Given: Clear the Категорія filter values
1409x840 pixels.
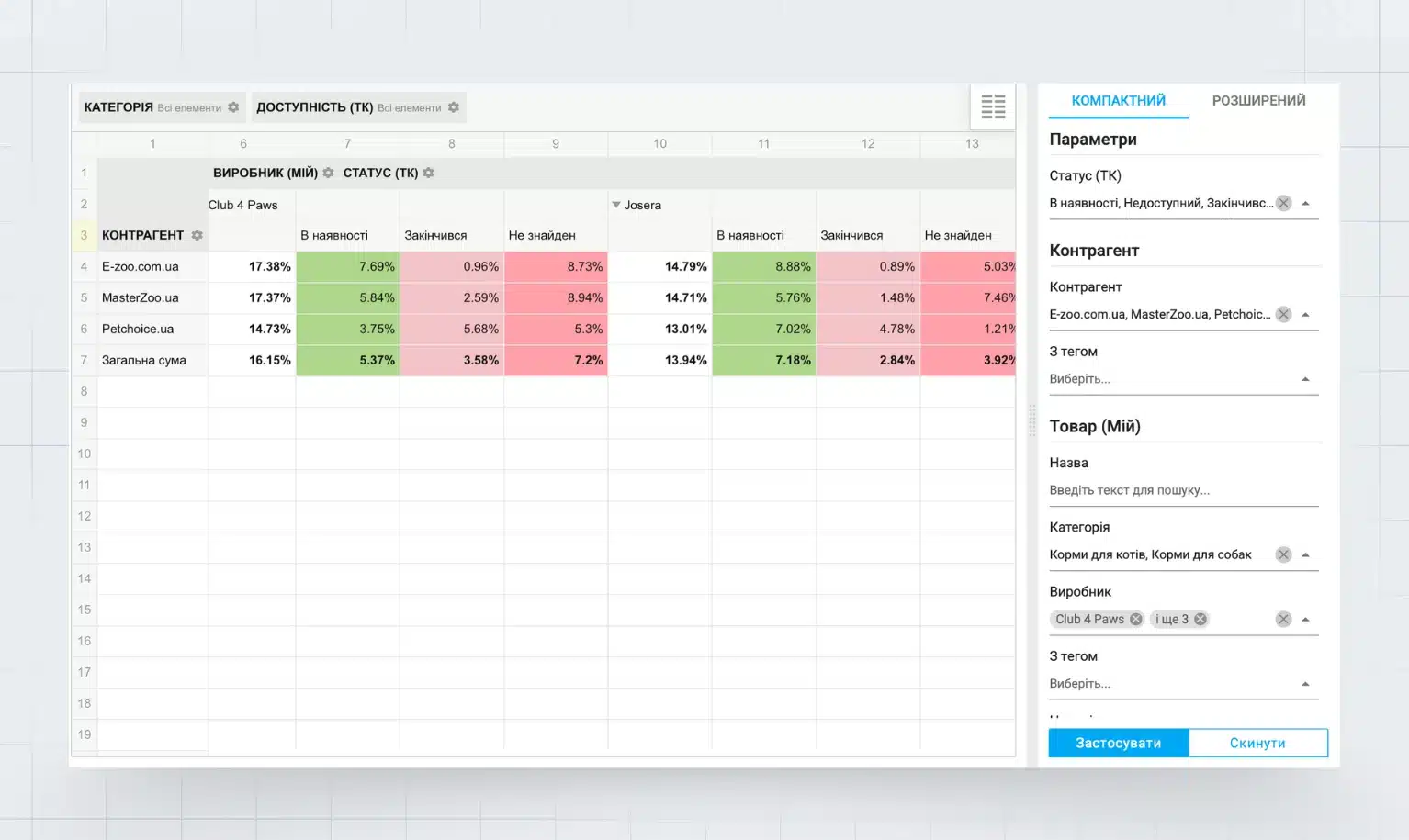Looking at the screenshot, I should (1283, 554).
